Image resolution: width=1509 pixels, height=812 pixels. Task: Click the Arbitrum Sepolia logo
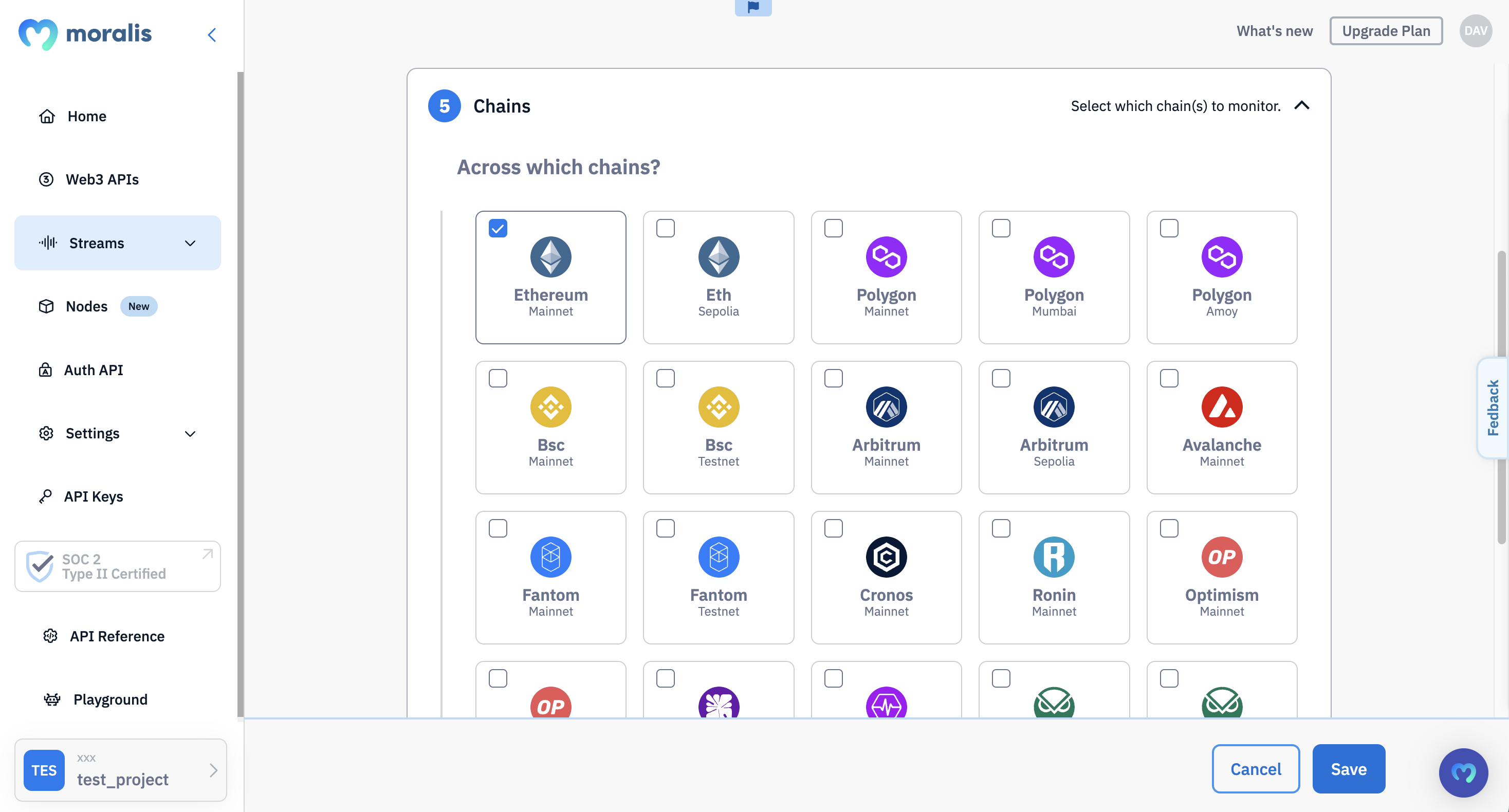click(x=1053, y=407)
